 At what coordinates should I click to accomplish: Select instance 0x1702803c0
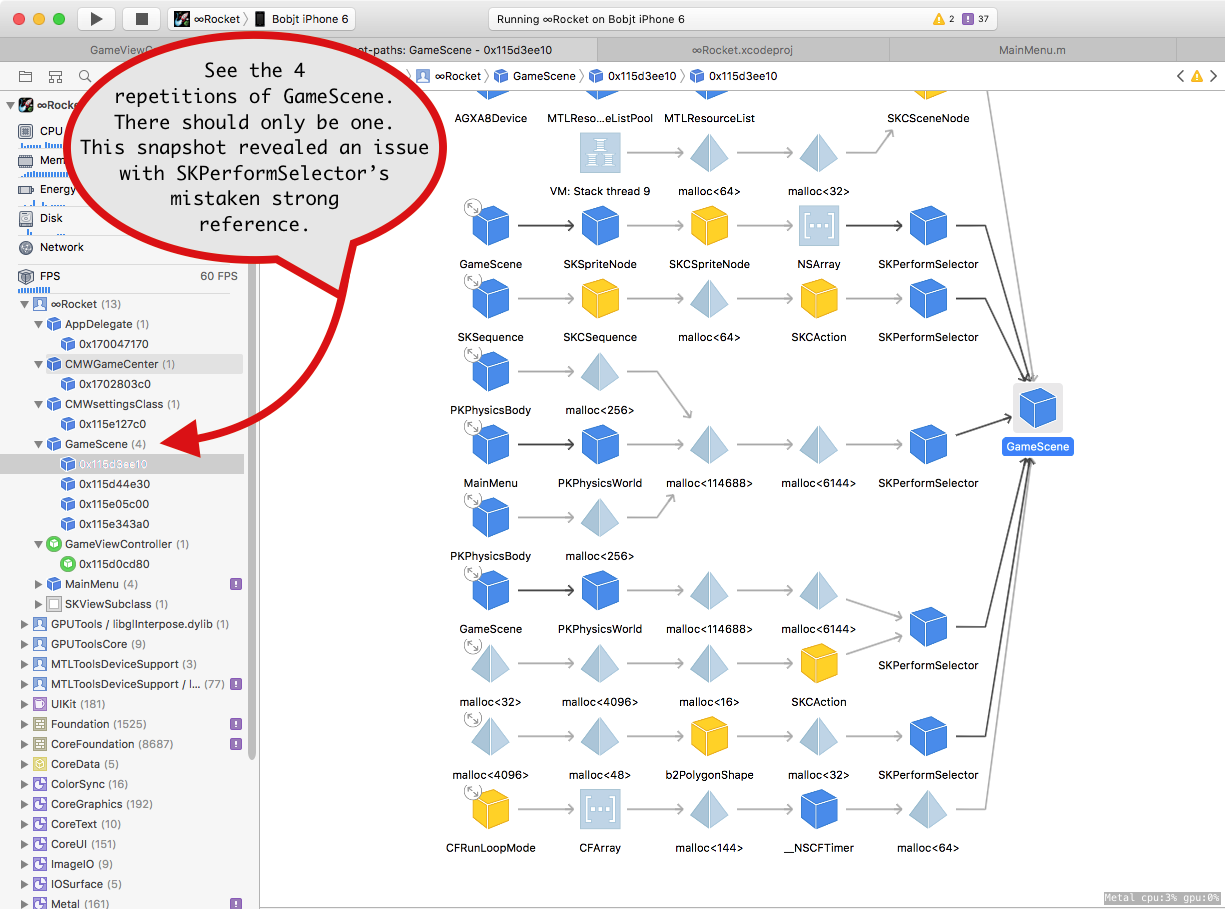tap(115, 384)
